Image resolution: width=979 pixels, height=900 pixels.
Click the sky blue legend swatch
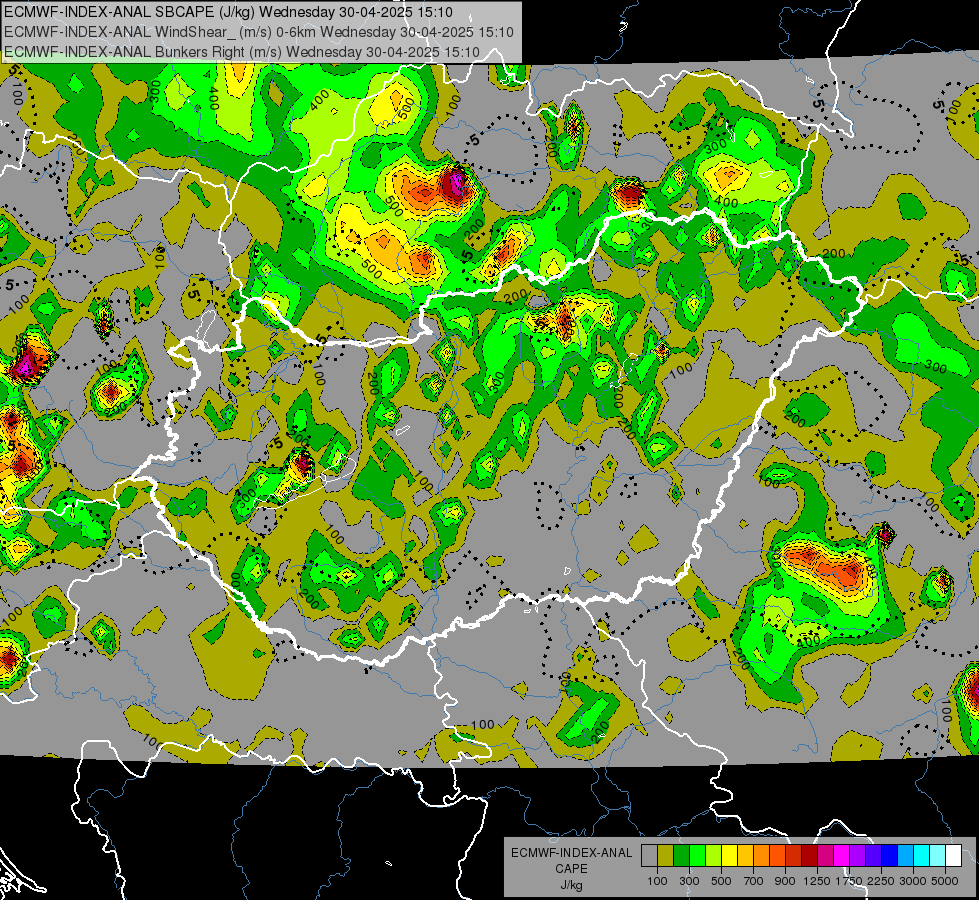pos(905,855)
